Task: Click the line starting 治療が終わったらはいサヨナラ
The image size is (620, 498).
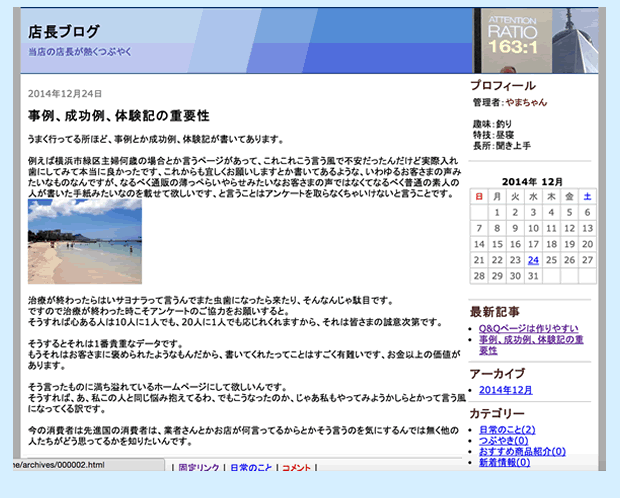Action: (211, 301)
